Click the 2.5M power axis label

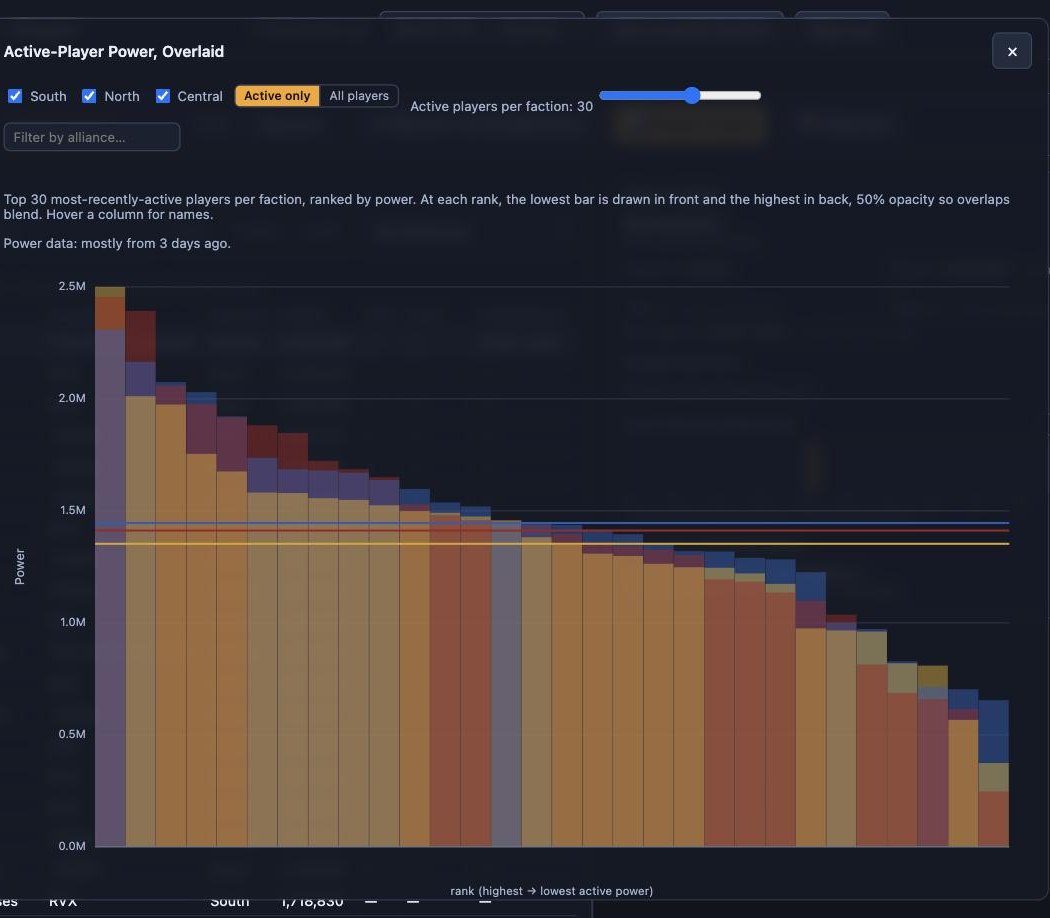pyautogui.click(x=72, y=286)
